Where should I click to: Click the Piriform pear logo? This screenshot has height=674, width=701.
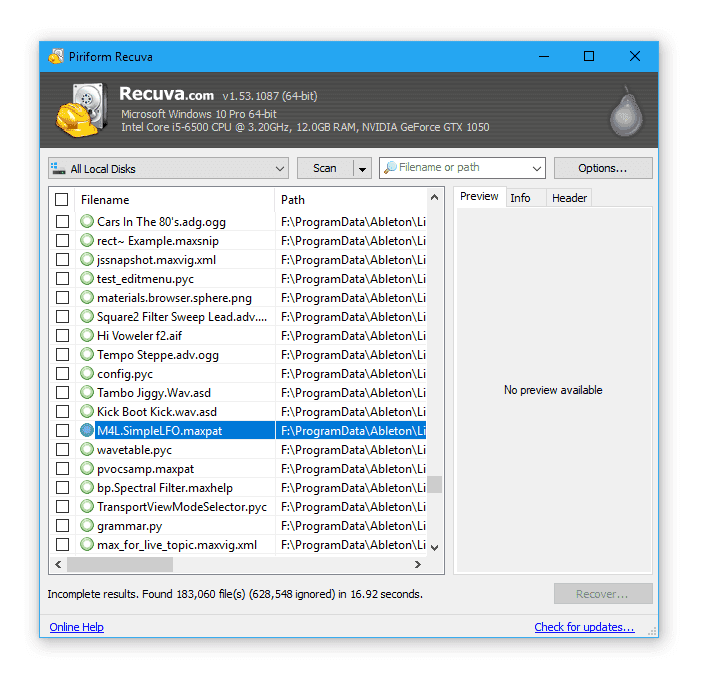626,111
